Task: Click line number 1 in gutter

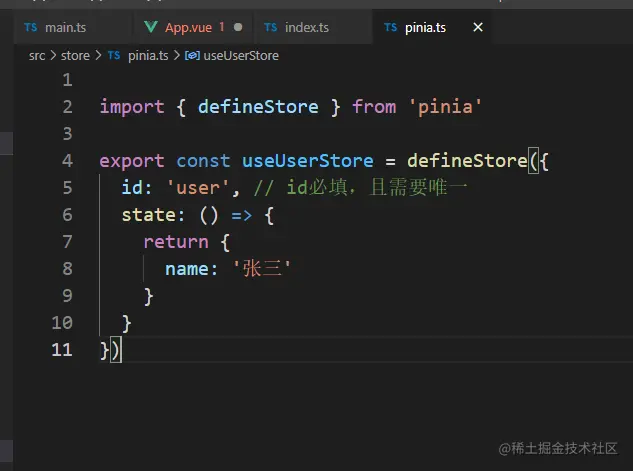Action: 67,80
